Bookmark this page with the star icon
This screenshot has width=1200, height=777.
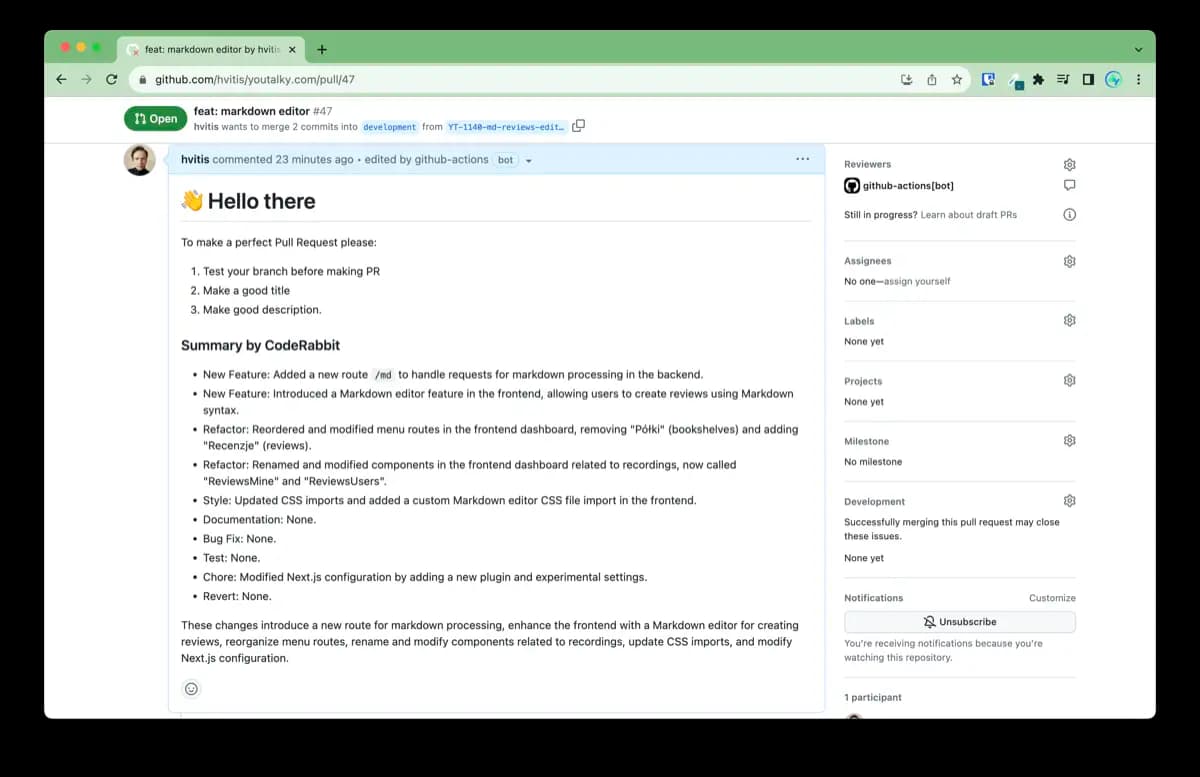tap(956, 79)
